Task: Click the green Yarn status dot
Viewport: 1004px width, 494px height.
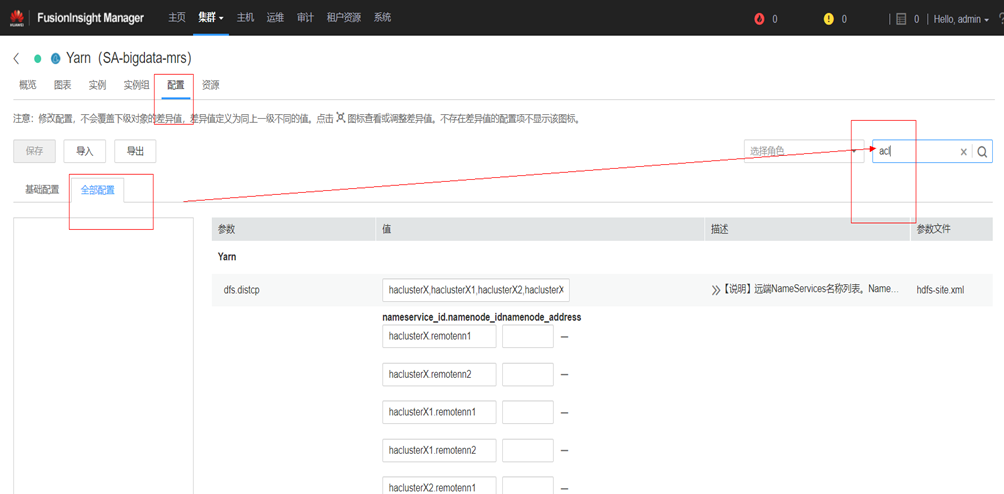Action: (x=38, y=59)
